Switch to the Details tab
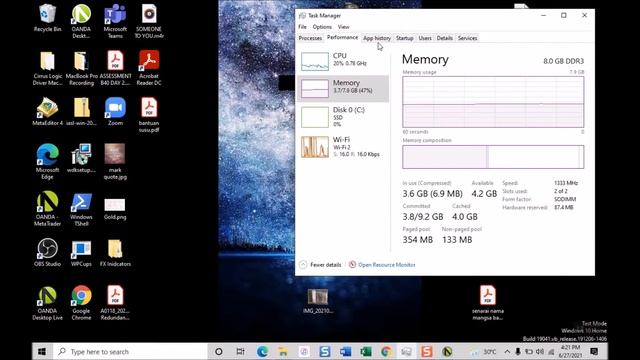The image size is (640, 360). pyautogui.click(x=444, y=38)
